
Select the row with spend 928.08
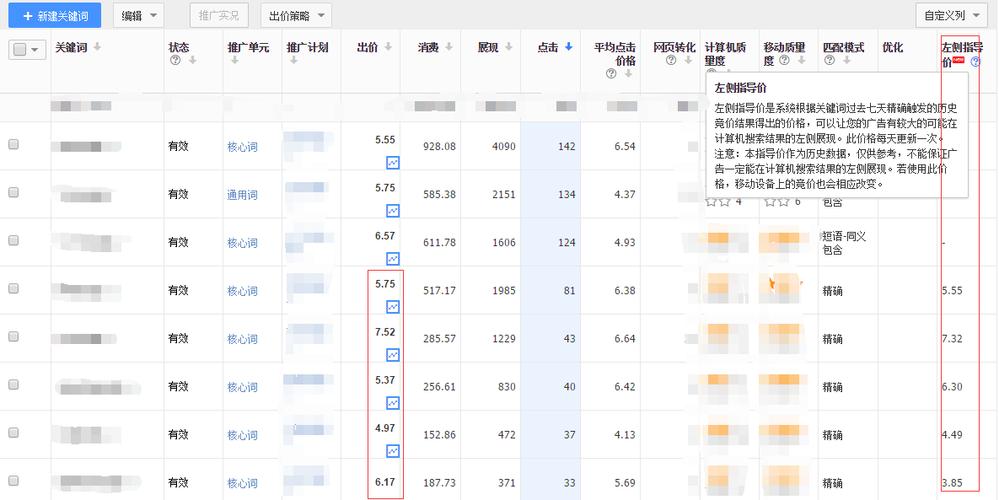[13, 145]
